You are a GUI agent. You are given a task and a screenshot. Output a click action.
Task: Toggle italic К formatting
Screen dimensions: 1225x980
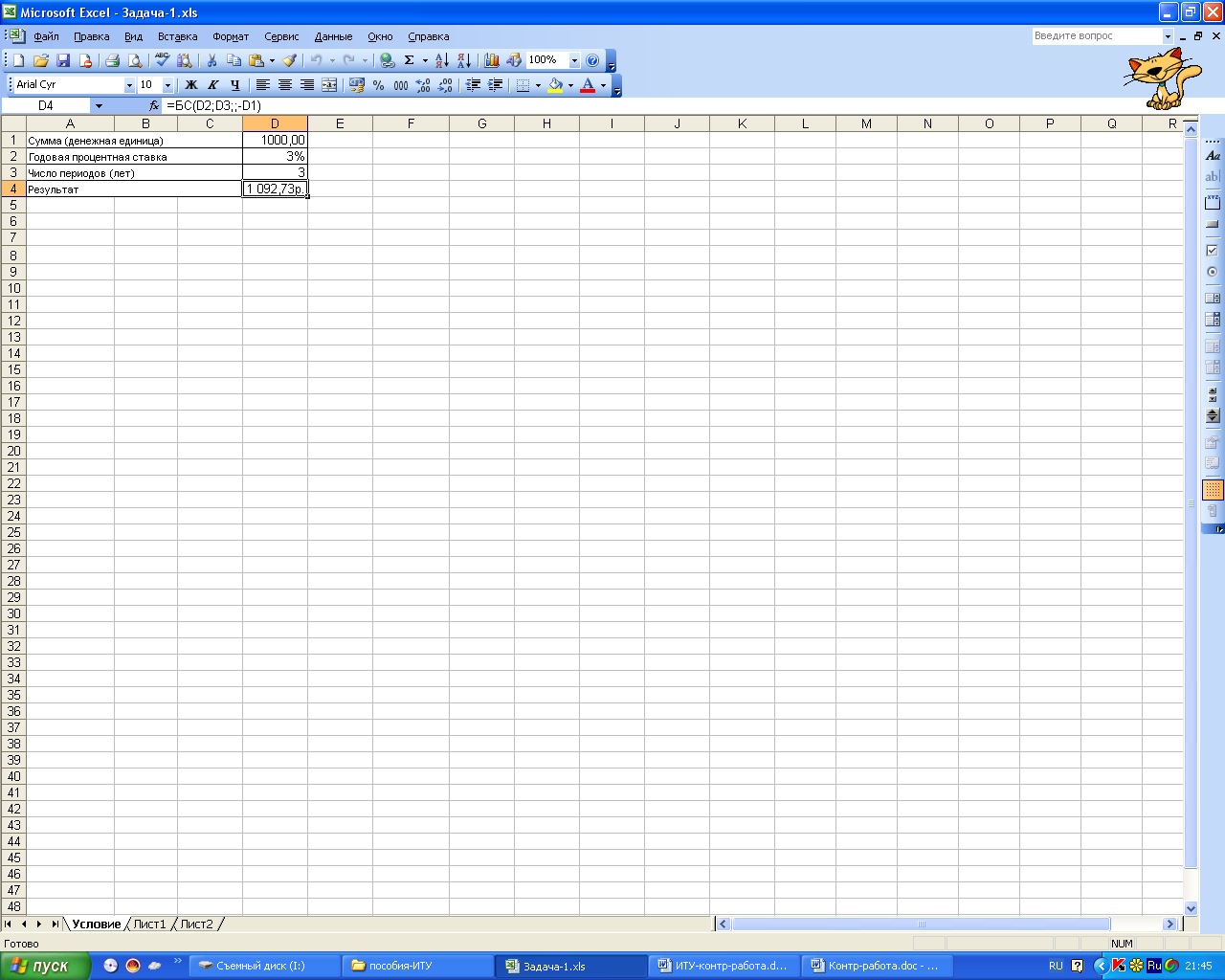(212, 85)
